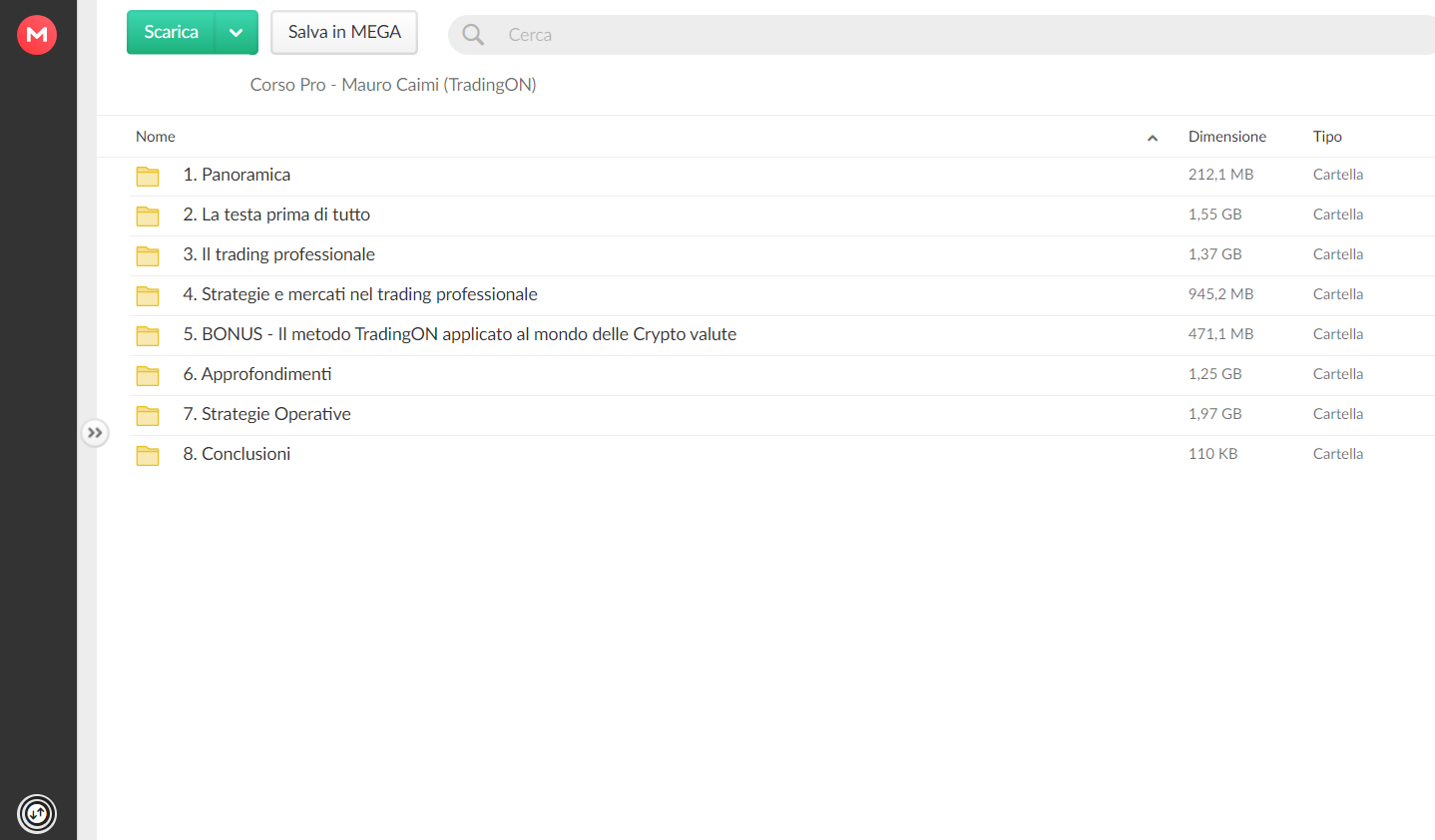Image resolution: width=1435 pixels, height=840 pixels.
Task: Click the folder icon for 7. Strategie Operative
Action: pyautogui.click(x=148, y=416)
